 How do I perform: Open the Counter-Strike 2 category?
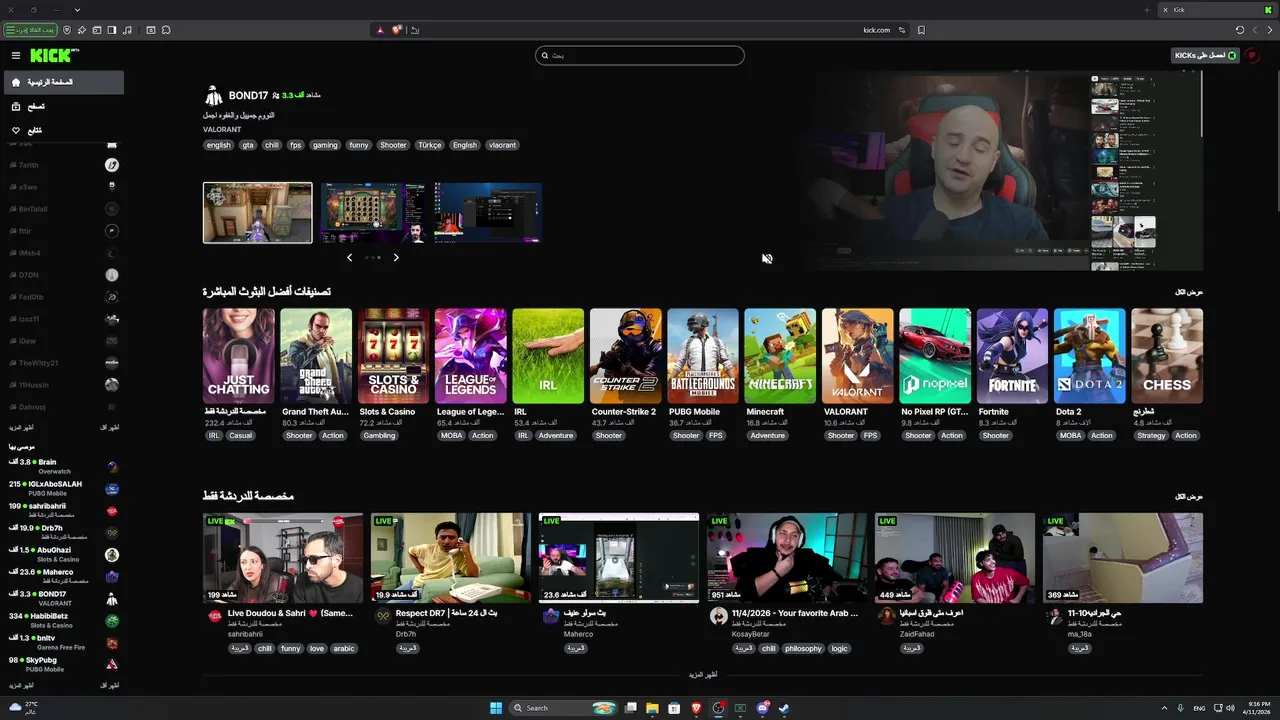(x=626, y=356)
